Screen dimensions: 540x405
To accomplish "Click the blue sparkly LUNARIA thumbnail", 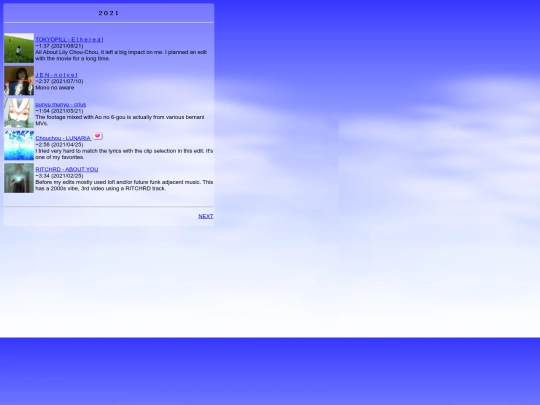I will 19,145.
